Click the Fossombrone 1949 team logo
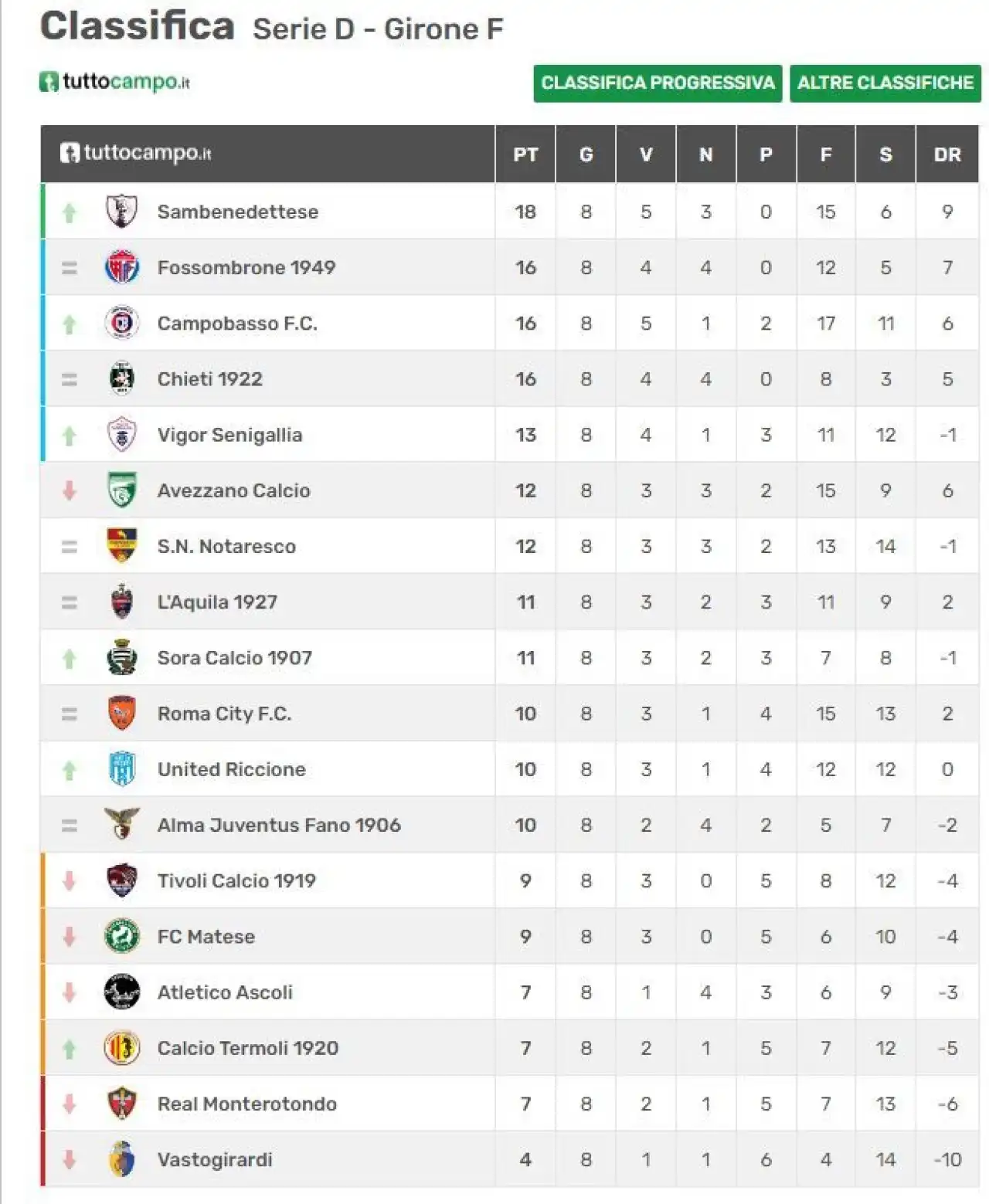 tap(121, 267)
